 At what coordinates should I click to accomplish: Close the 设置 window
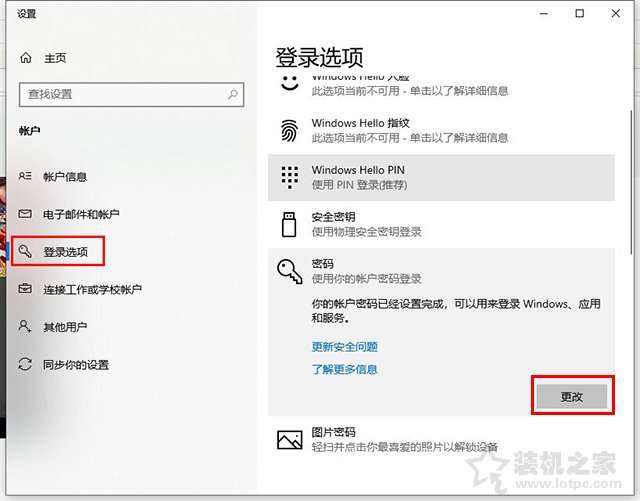point(616,13)
